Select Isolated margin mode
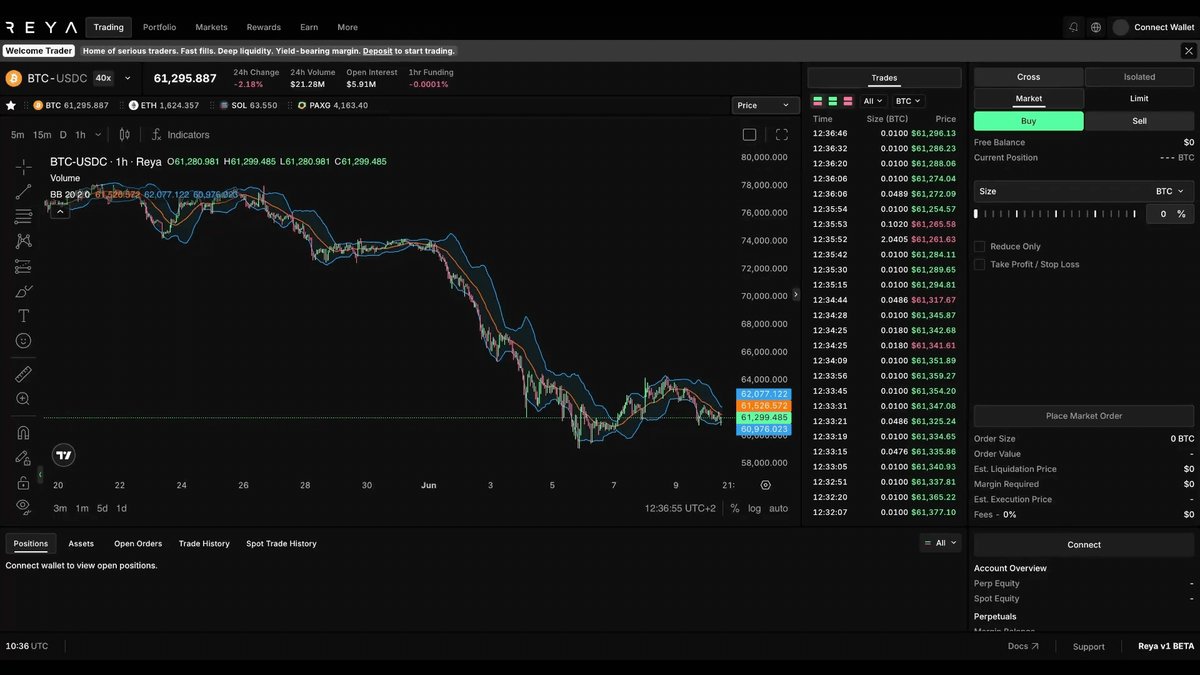The width and height of the screenshot is (1200, 675). (x=1139, y=77)
